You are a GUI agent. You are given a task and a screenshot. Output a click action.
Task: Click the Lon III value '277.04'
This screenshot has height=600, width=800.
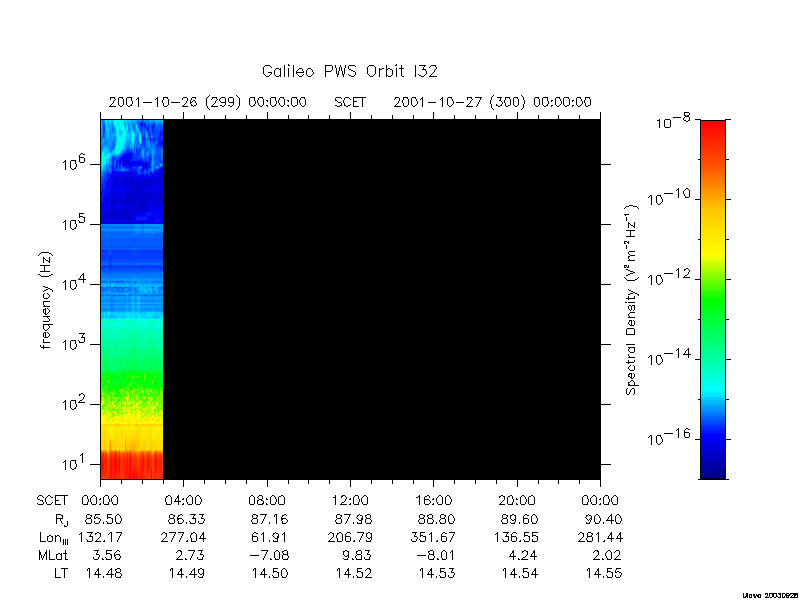point(183,537)
